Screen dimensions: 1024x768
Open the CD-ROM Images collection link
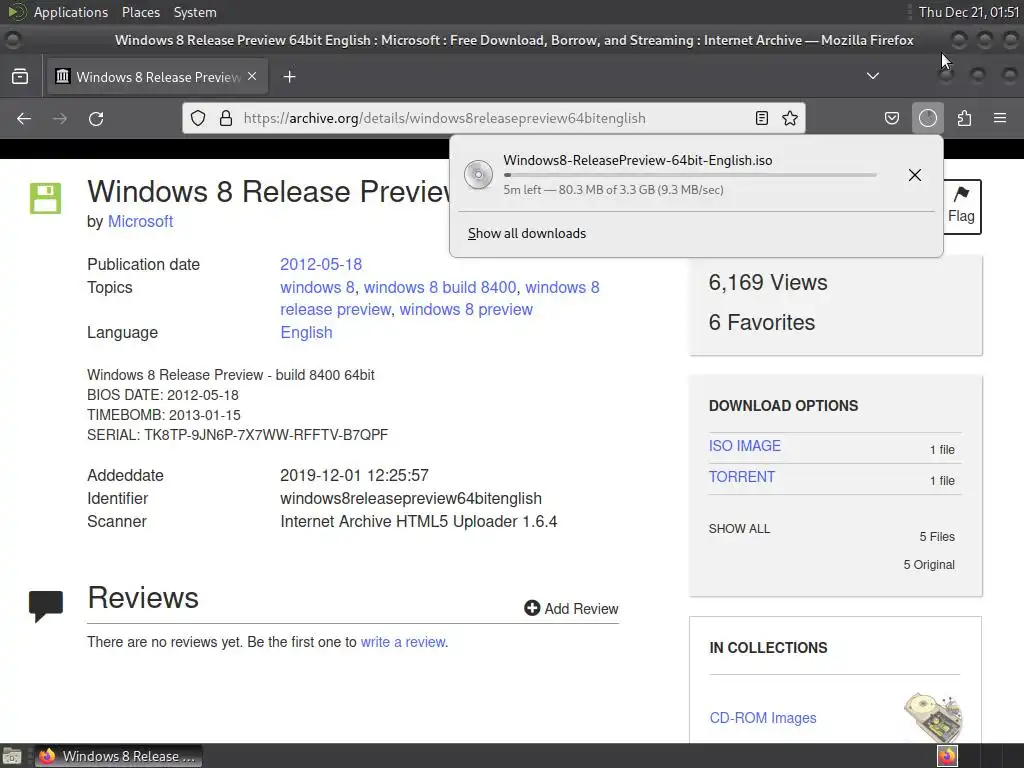[763, 718]
